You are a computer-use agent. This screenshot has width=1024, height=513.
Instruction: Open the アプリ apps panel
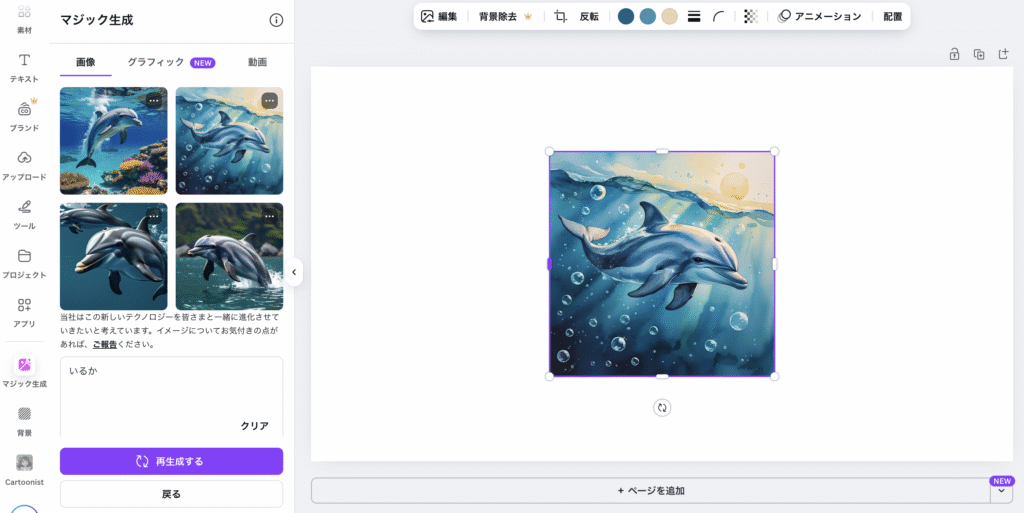coord(24,313)
